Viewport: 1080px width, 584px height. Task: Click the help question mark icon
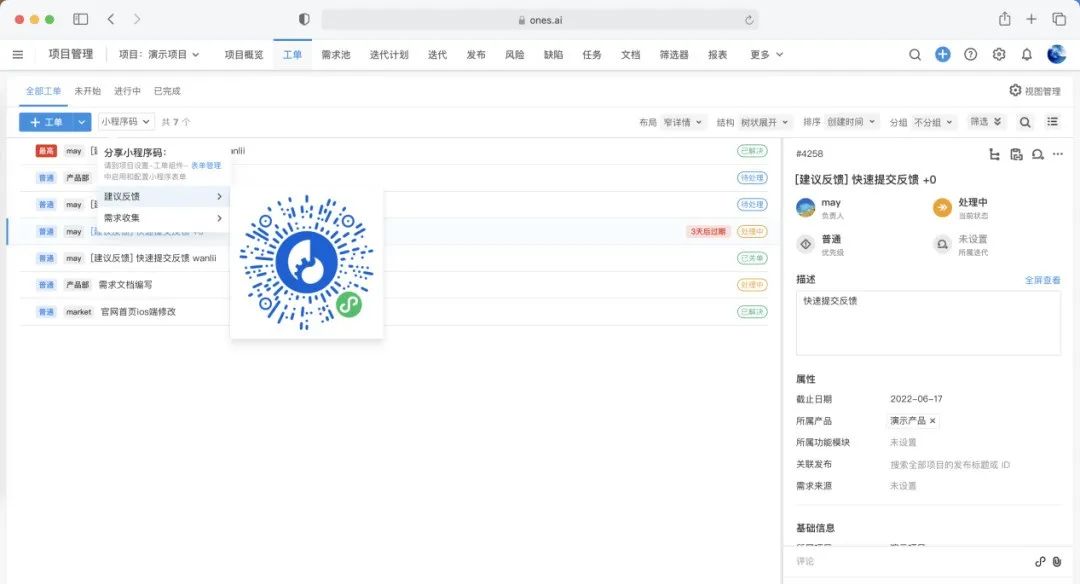pyautogui.click(x=970, y=54)
